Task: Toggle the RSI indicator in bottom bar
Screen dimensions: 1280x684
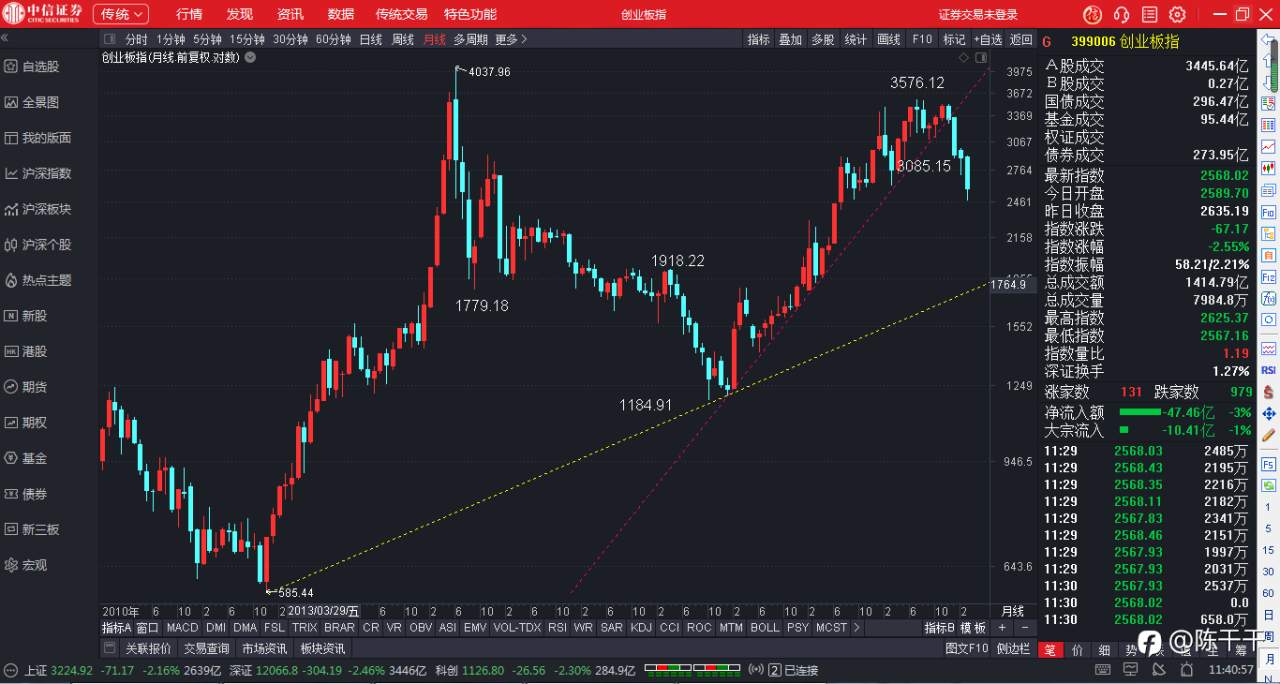Action: (x=557, y=628)
